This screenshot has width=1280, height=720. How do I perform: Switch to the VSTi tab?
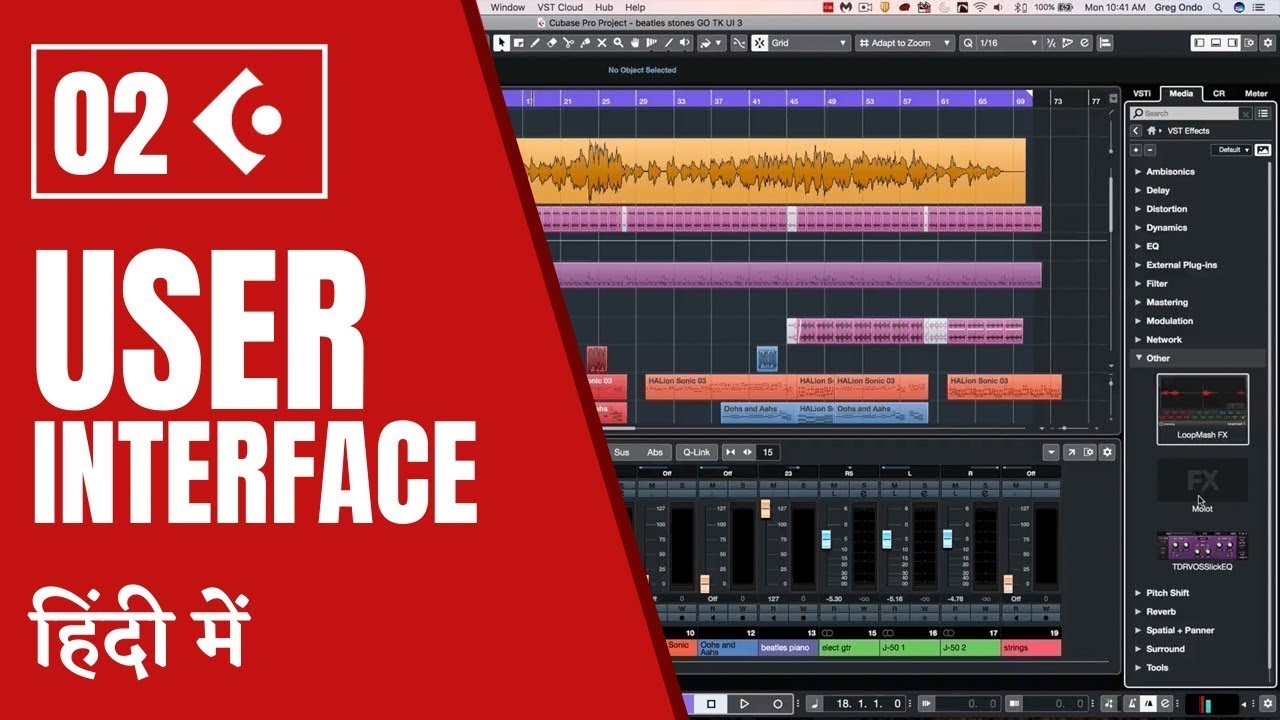point(1141,93)
